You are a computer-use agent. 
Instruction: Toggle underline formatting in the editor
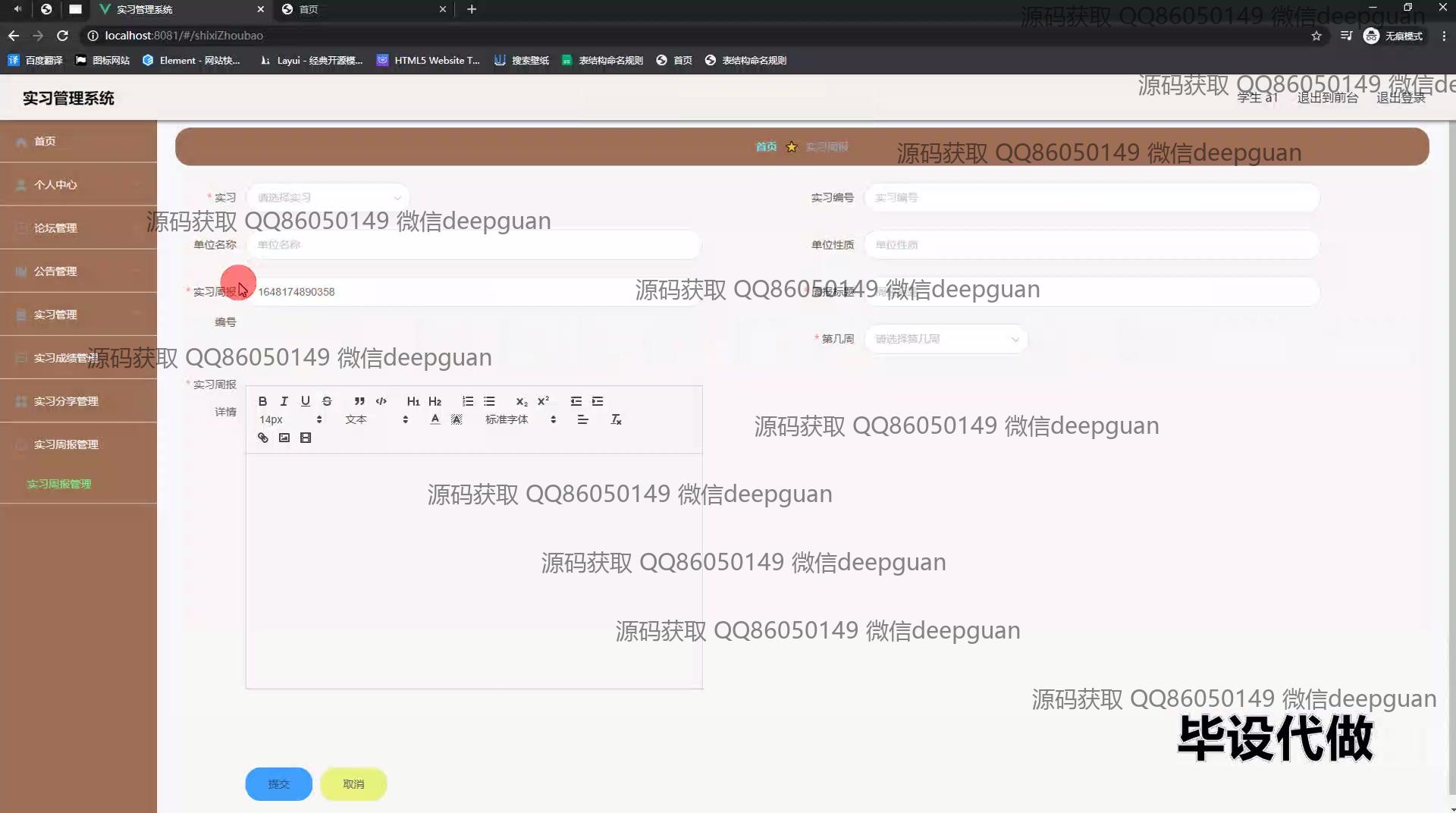pyautogui.click(x=305, y=401)
